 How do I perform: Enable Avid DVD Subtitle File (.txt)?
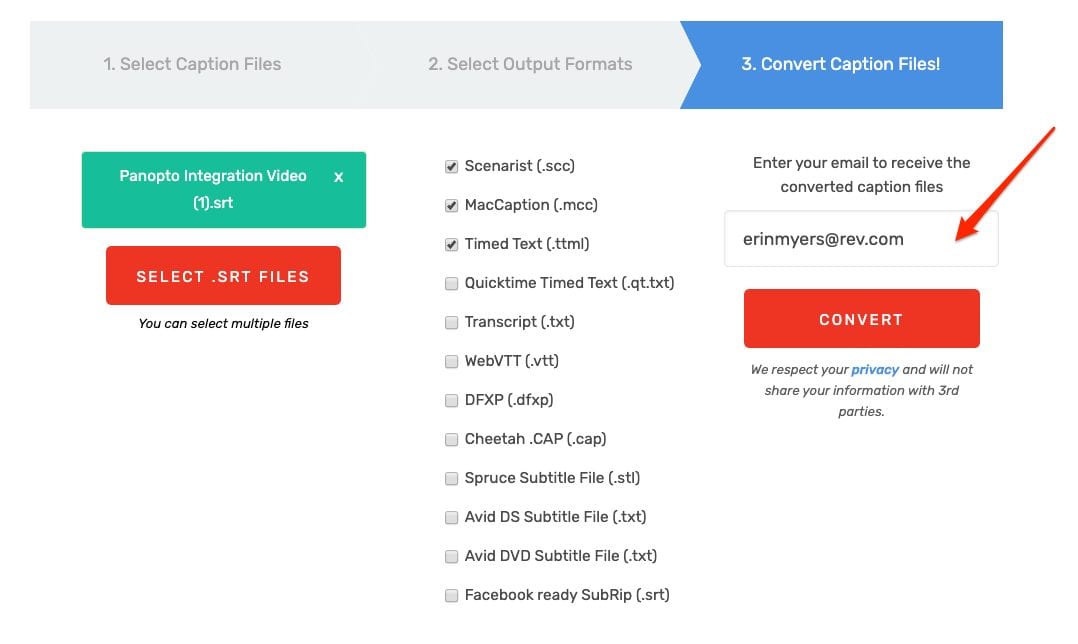(x=452, y=557)
